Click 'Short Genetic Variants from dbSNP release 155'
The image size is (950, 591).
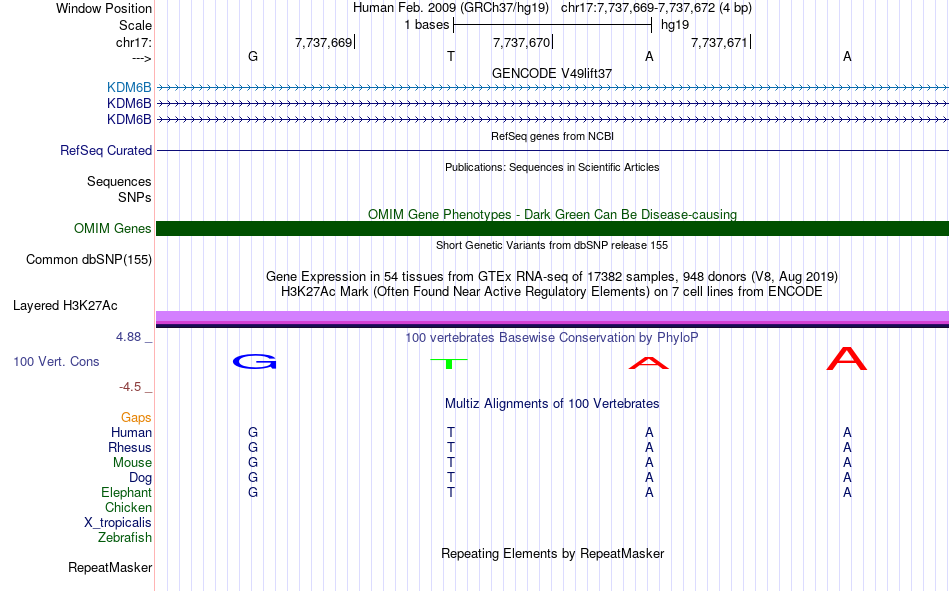click(x=552, y=245)
